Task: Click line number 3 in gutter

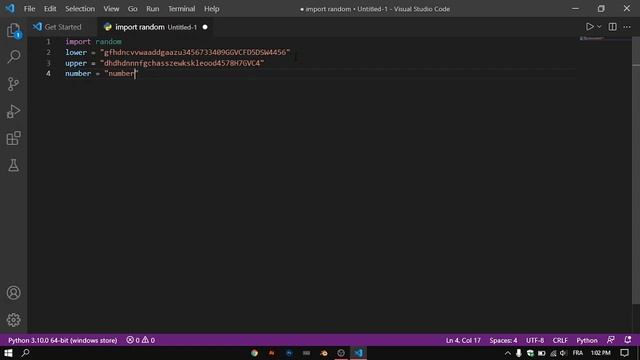Action: [48, 63]
